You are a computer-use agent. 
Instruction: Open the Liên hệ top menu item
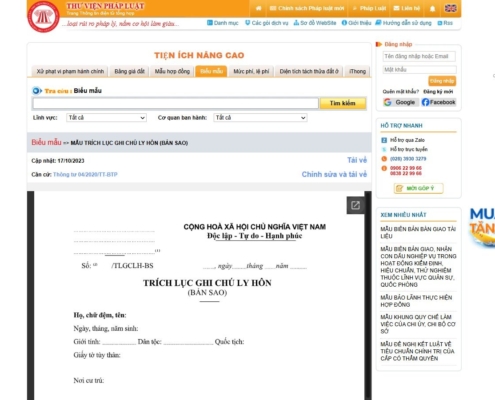(407, 8)
